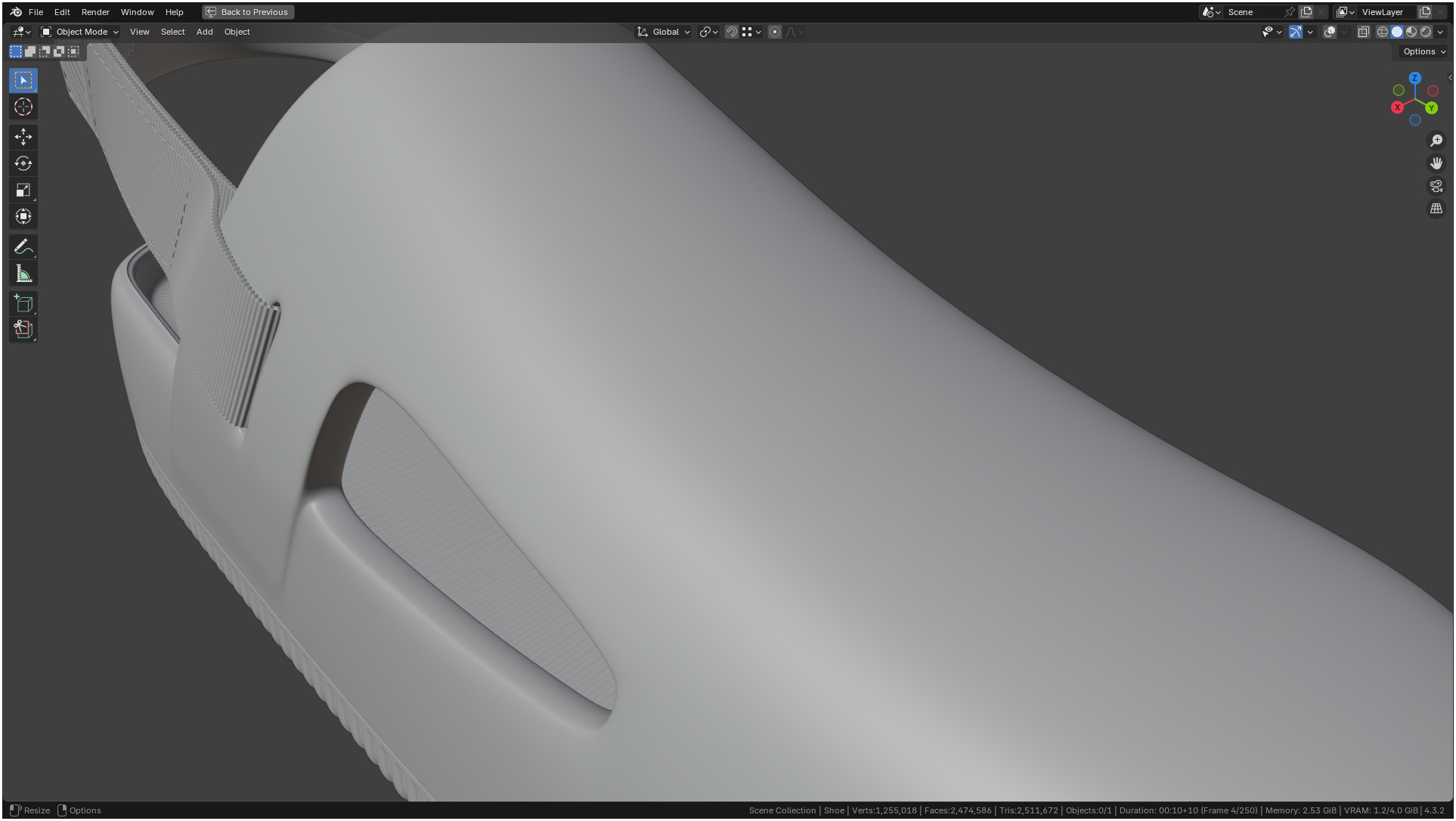Toggle viewport gizmos display

pyautogui.click(x=1295, y=32)
